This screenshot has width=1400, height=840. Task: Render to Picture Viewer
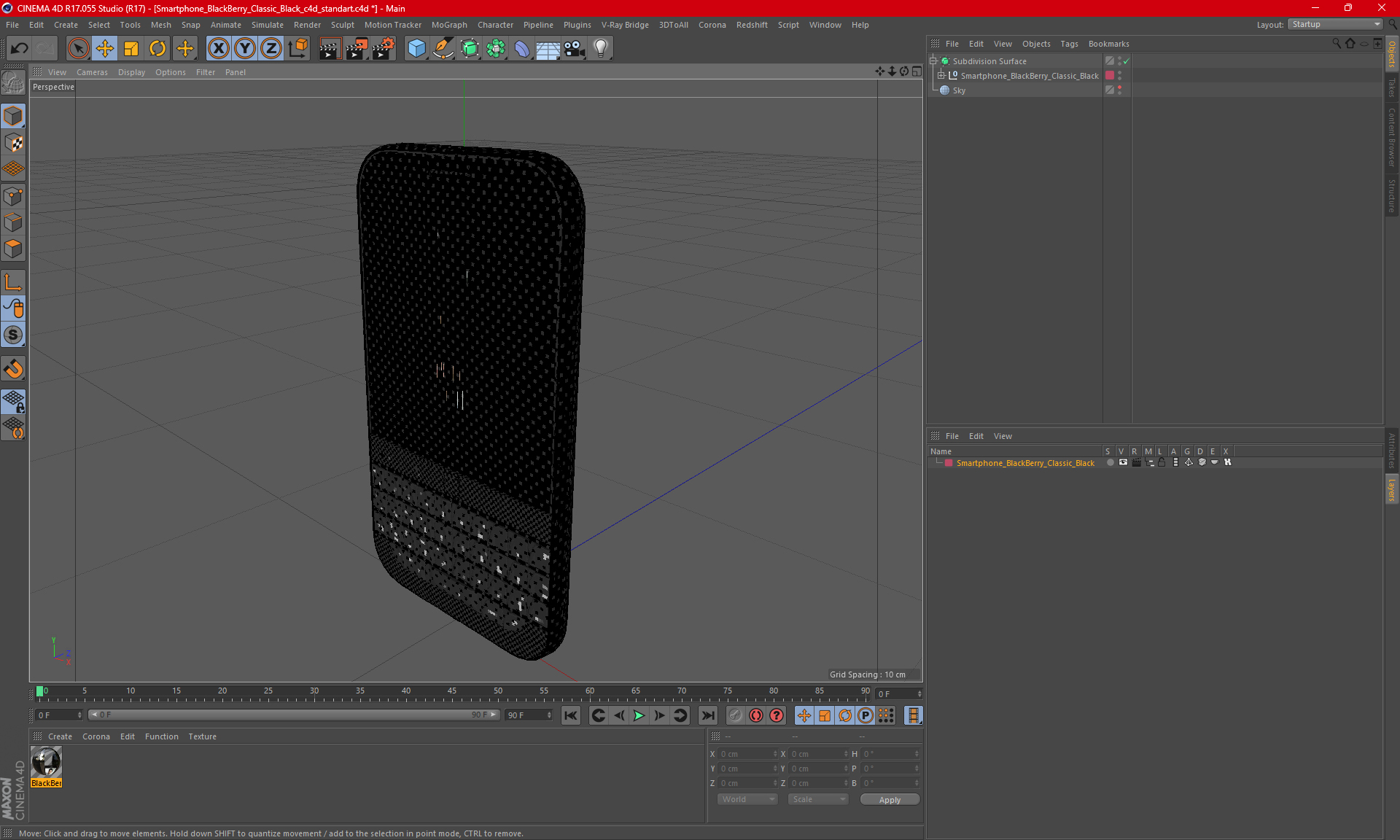[x=357, y=48]
